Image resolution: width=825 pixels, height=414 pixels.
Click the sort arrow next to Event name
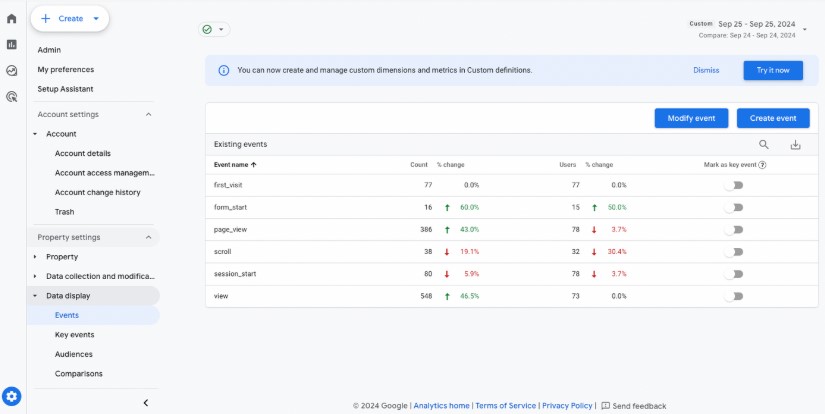point(254,165)
